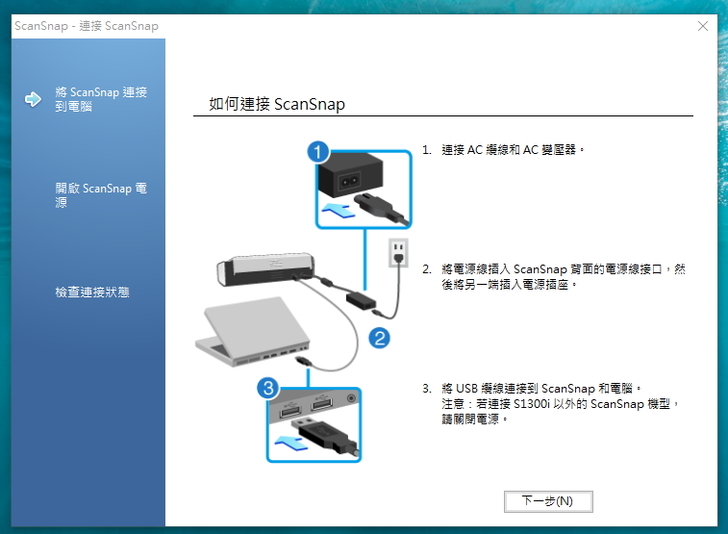728x534 pixels.
Task: Click the 下一步(N) button
Action: click(548, 501)
